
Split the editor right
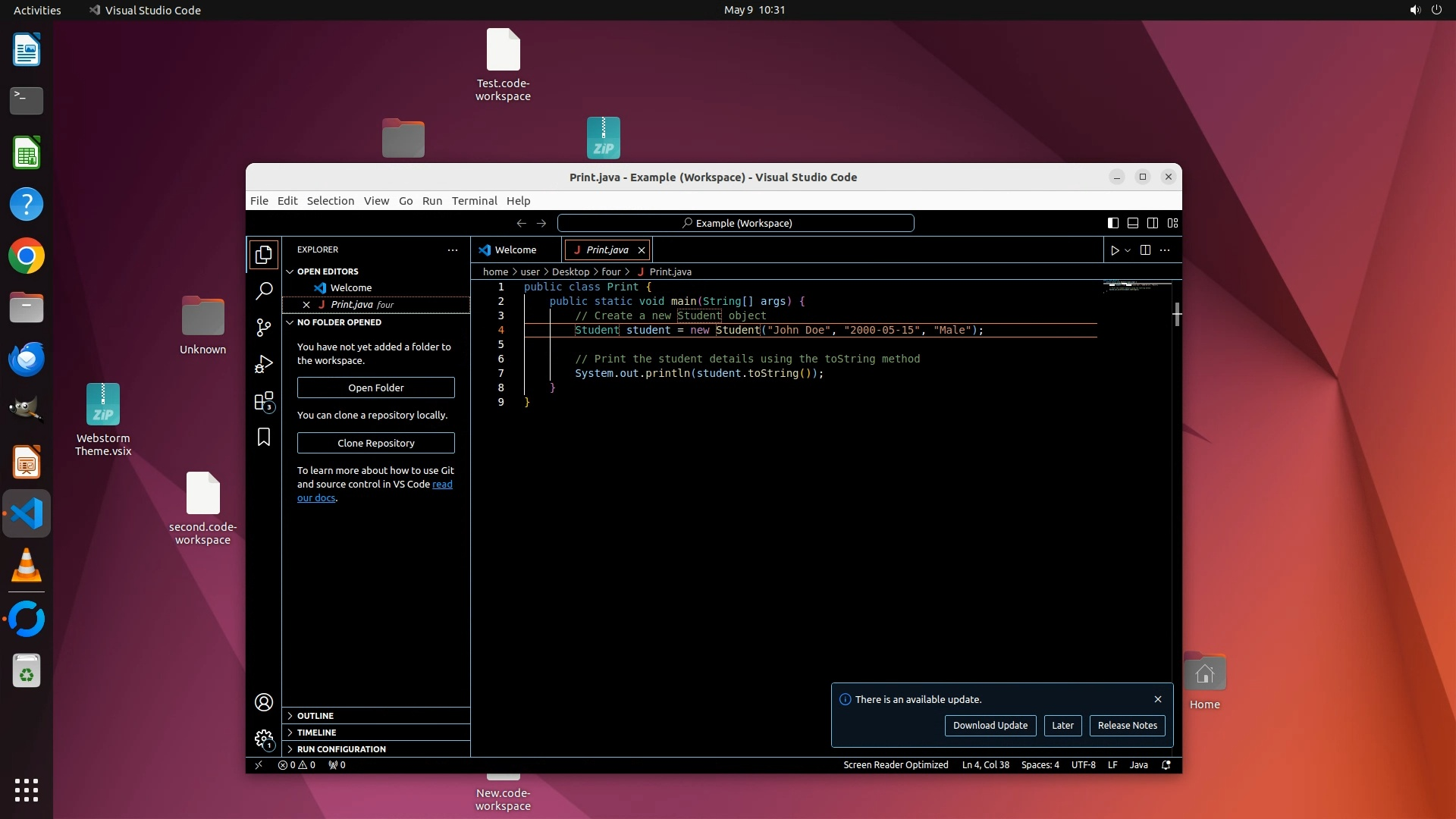pyautogui.click(x=1145, y=250)
